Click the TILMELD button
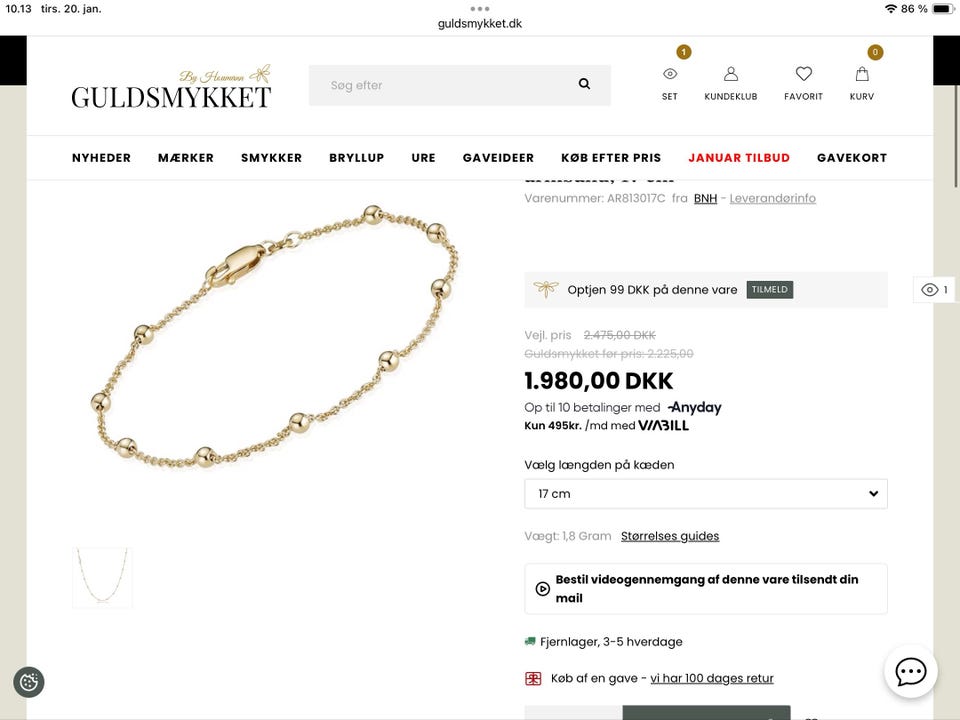Viewport: 960px width, 720px height. click(770, 290)
